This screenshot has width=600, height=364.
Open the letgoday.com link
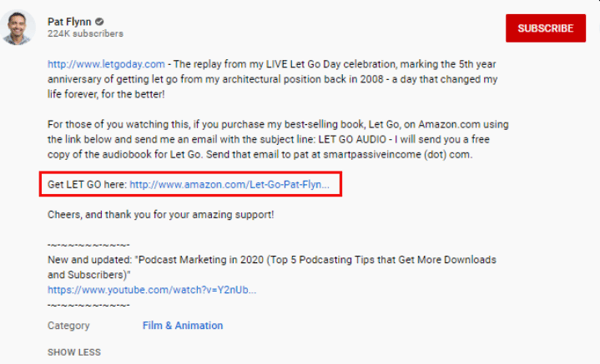(106, 64)
